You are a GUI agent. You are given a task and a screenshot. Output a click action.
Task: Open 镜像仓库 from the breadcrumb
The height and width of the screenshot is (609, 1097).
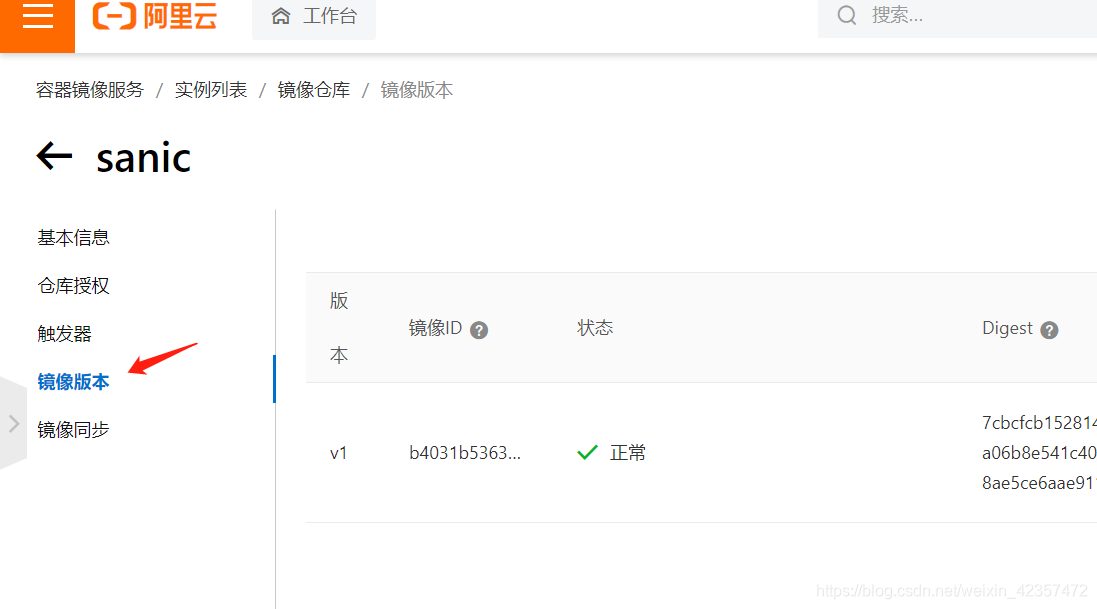[314, 89]
